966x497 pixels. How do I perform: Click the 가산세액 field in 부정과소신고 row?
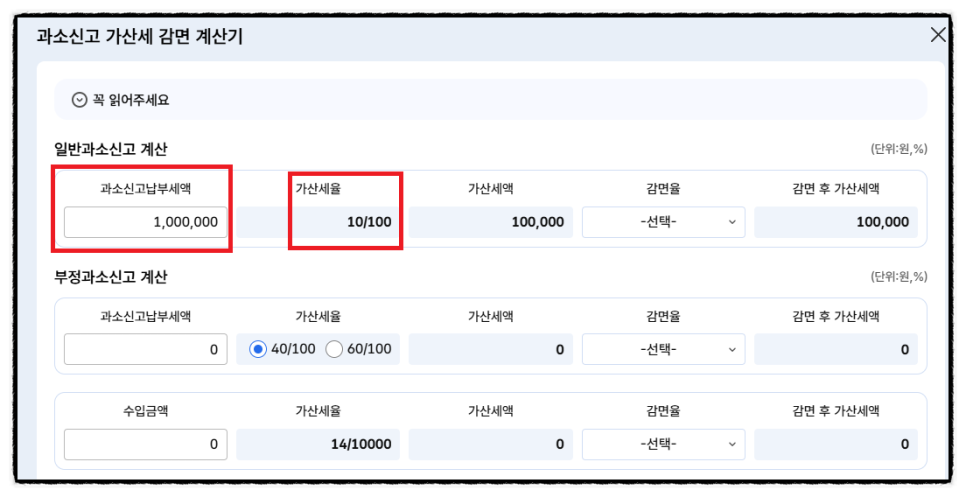click(491, 349)
